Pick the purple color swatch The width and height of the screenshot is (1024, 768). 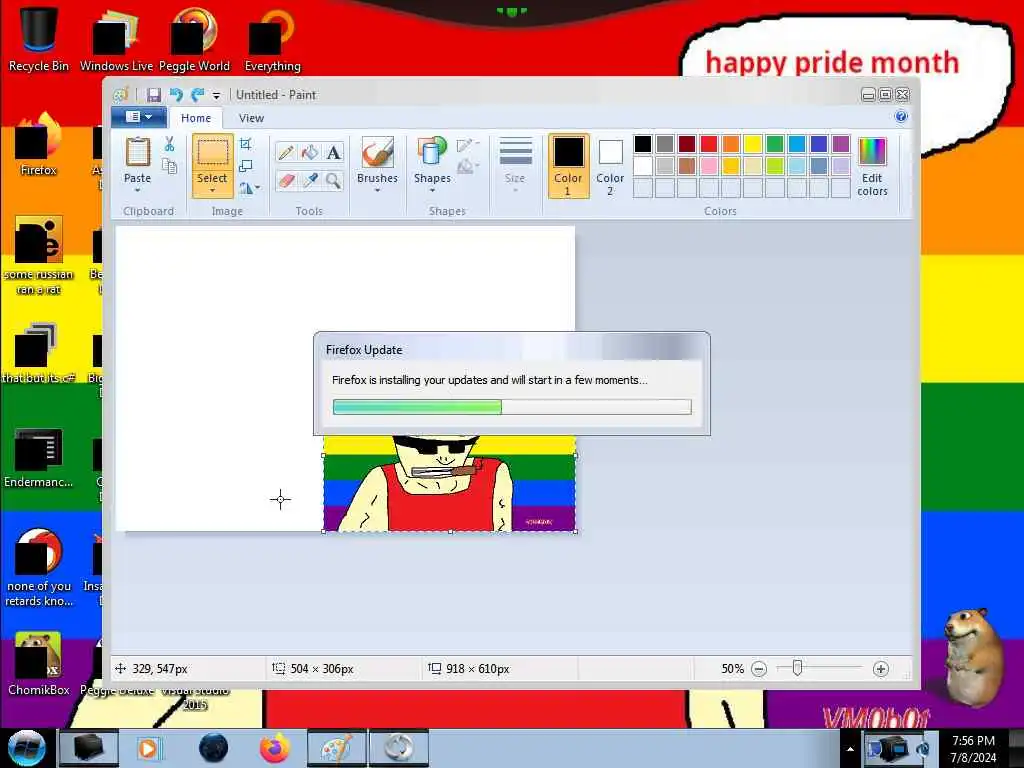(x=841, y=144)
